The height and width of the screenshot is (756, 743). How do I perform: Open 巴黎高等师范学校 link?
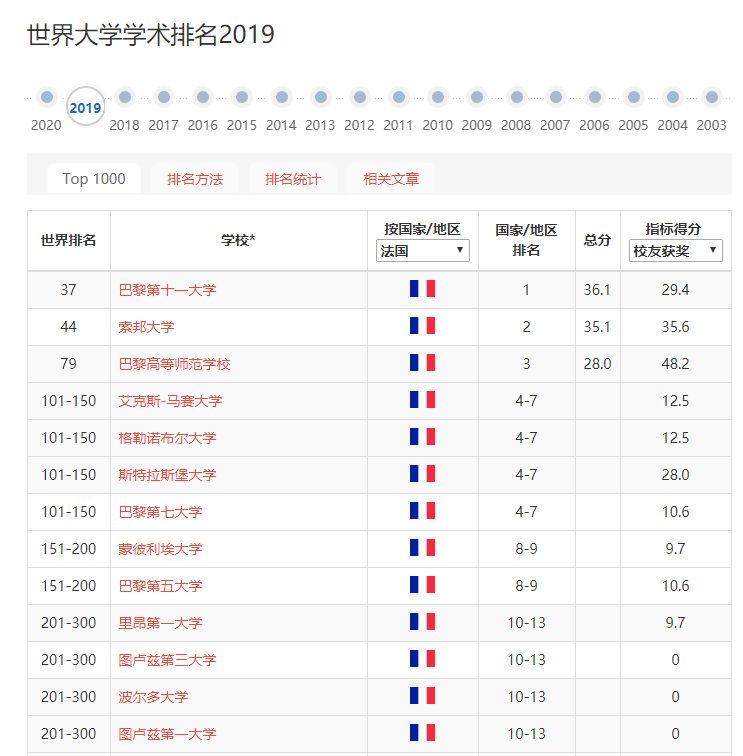click(x=175, y=364)
